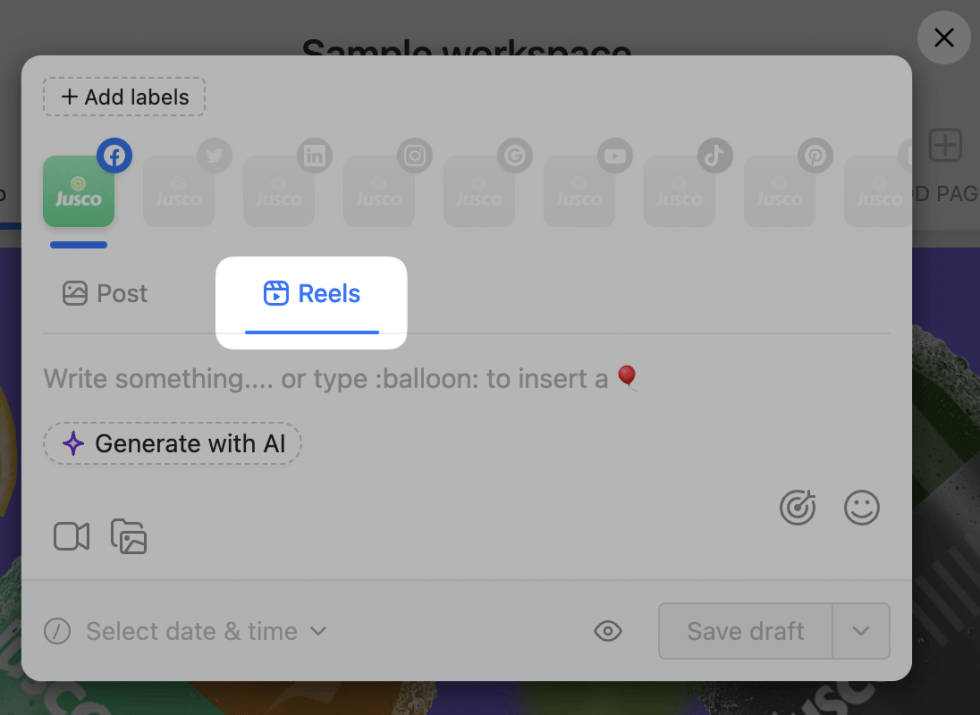Click the Generate with AI button

pyautogui.click(x=171, y=443)
